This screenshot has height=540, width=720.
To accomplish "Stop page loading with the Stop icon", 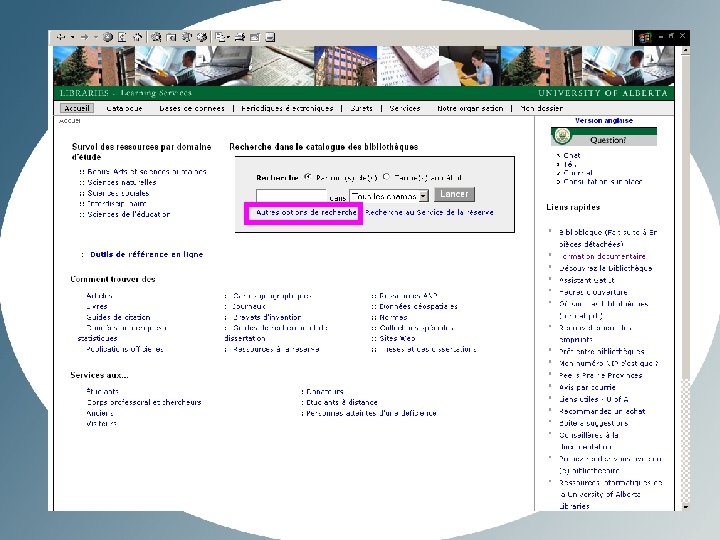I will pyautogui.click(x=107, y=37).
